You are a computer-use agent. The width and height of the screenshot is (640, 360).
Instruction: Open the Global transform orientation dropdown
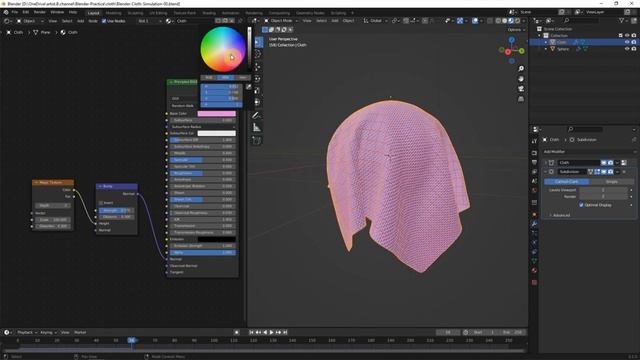(376, 20)
